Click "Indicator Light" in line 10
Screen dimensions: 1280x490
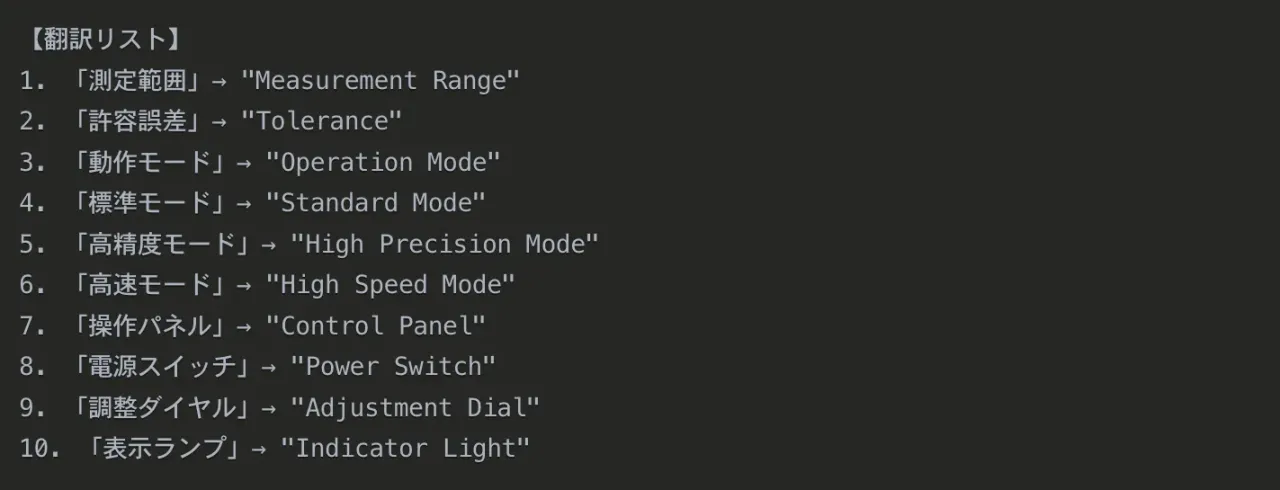click(405, 450)
